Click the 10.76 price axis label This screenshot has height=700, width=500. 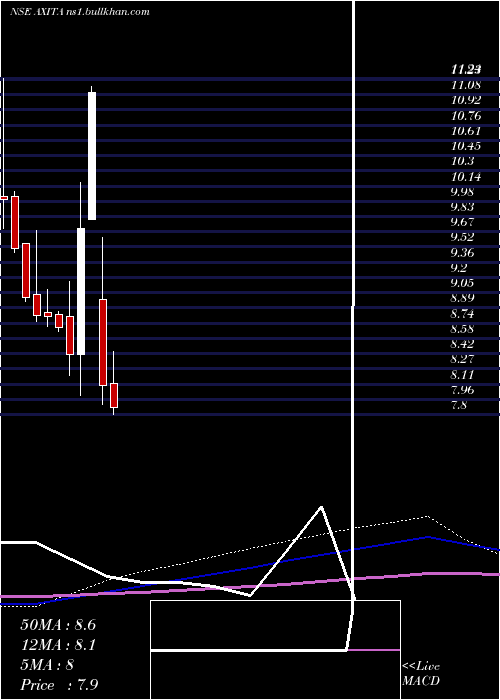click(466, 116)
